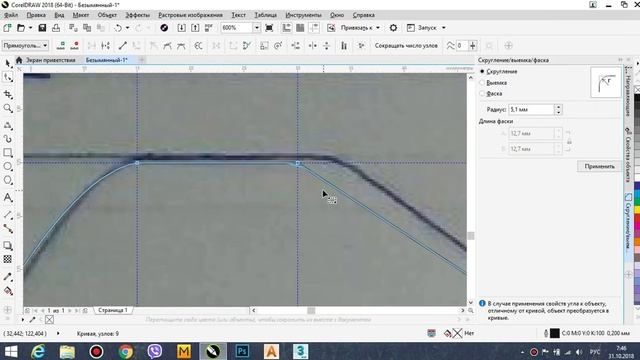Viewport: 640px width, 360px height.
Task: Open the Растровые изображения menu
Action: pos(190,15)
